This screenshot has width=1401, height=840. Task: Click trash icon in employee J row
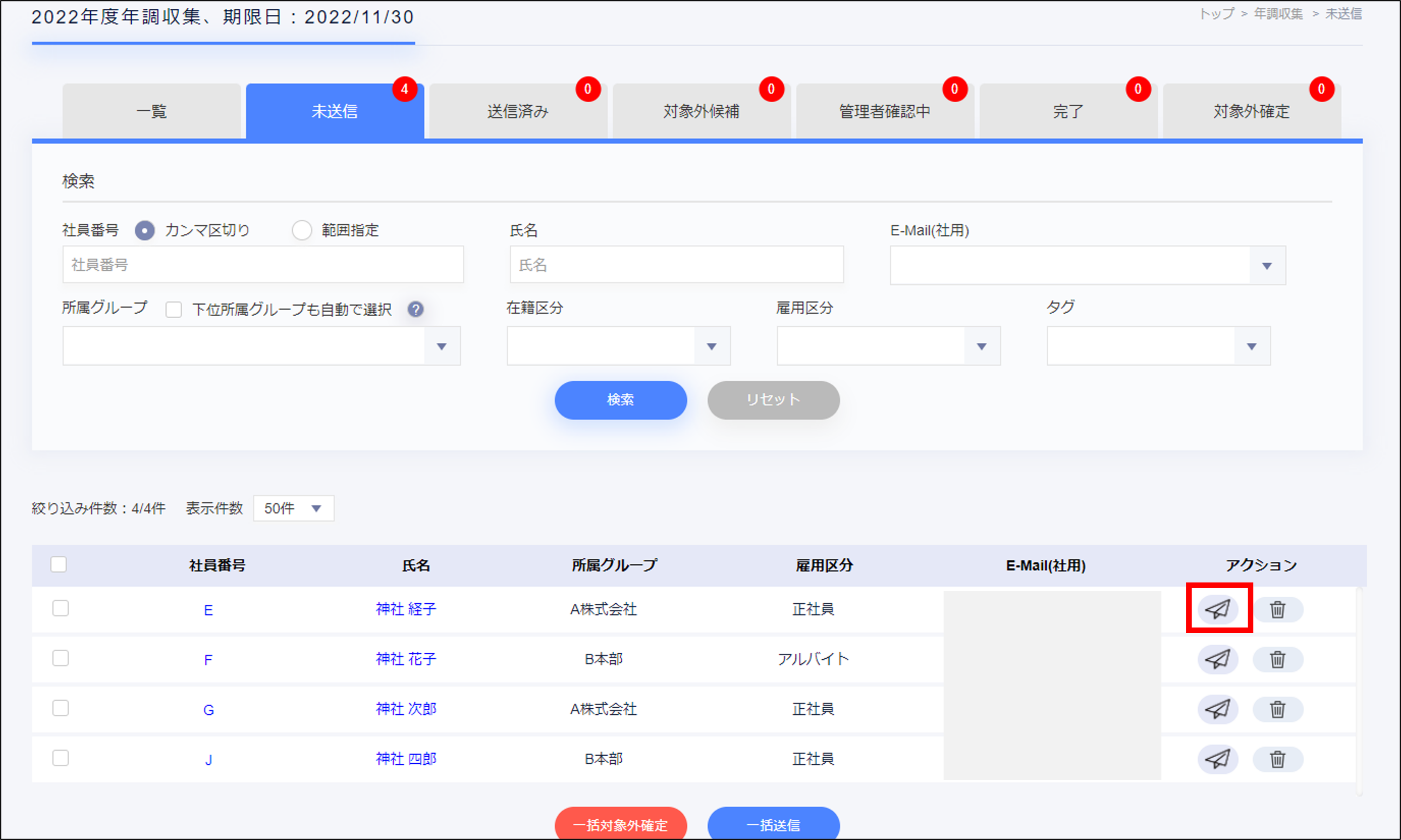1278,759
